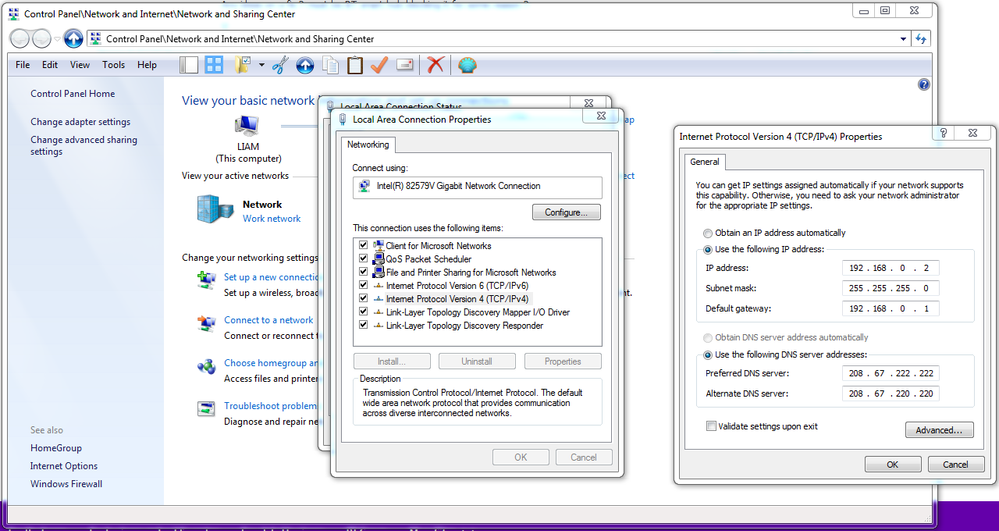
Task: Uncheck Client for Microsoft Networks
Action: [363, 245]
